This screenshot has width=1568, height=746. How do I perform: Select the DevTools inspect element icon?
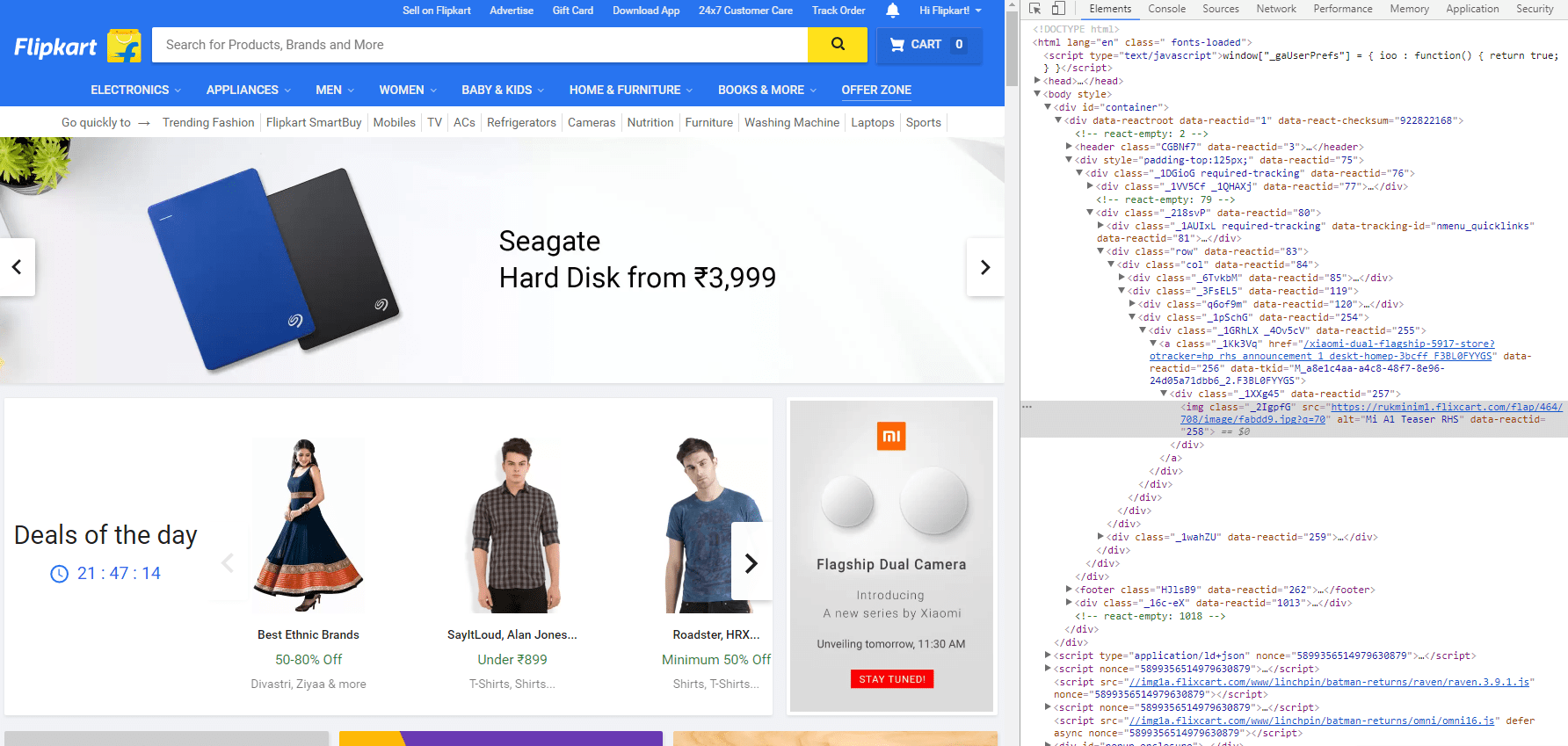pos(1035,9)
